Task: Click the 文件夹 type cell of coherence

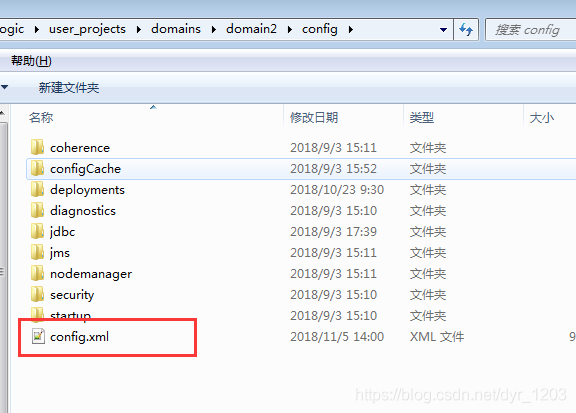Action: click(x=428, y=148)
